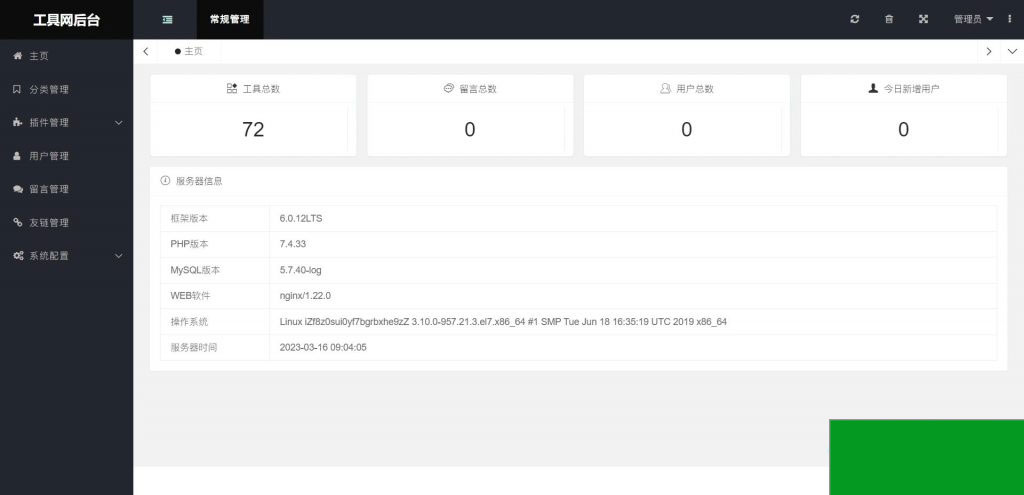Click the gears icon beside 系统配置

point(18,256)
